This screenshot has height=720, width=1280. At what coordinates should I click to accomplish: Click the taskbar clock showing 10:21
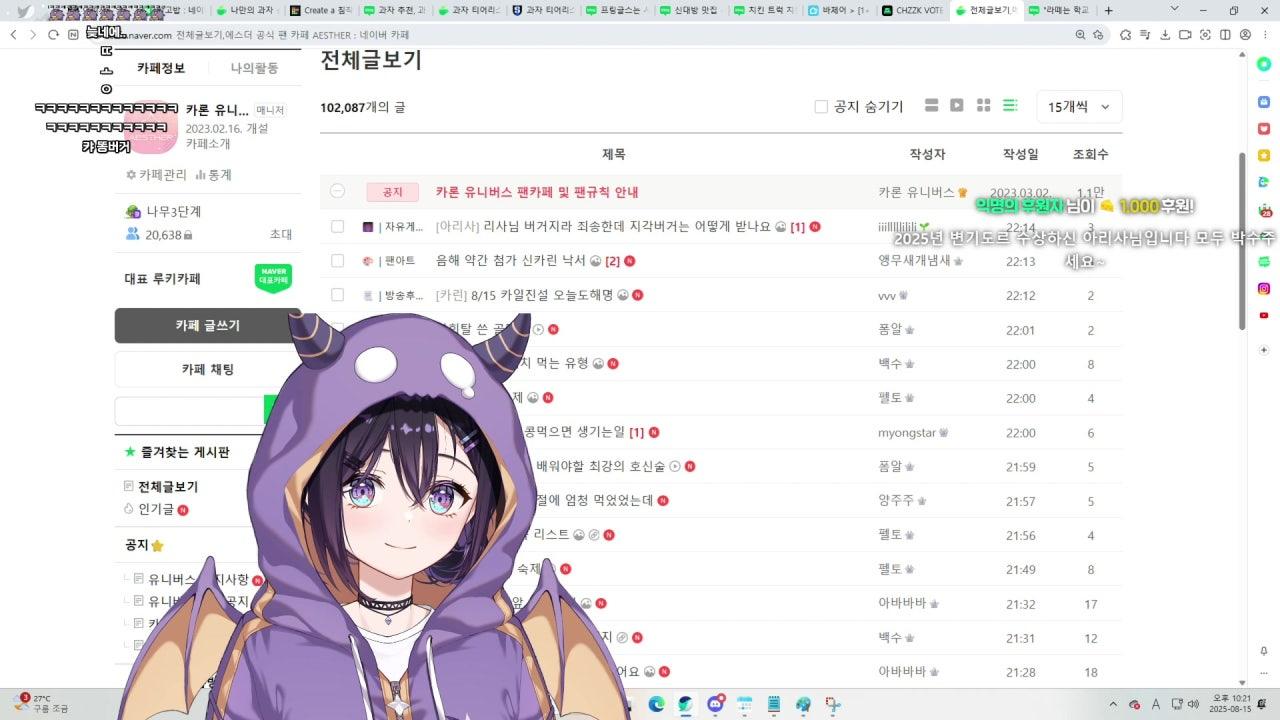[1231, 704]
